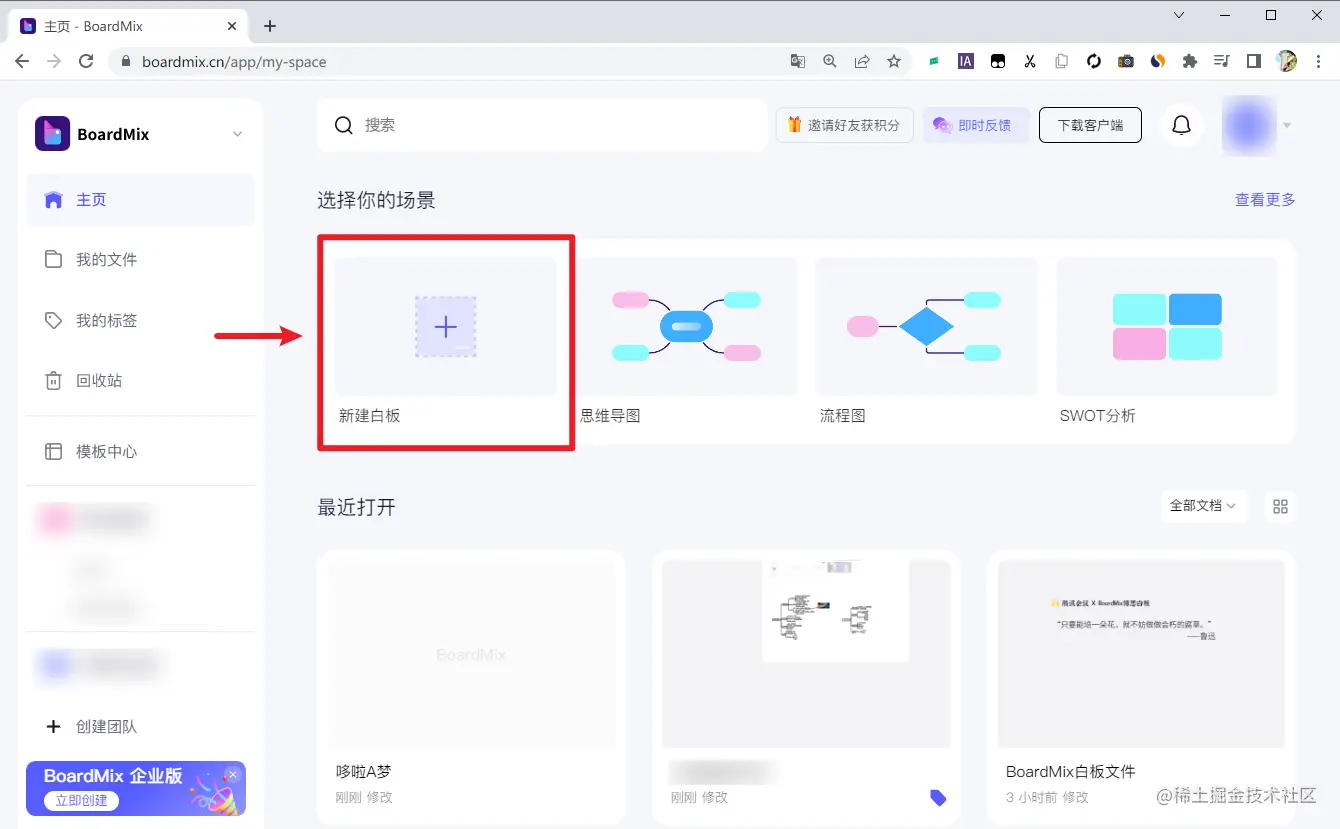
Task: Open the BoardMix白板文件 recent file
Action: click(x=1141, y=687)
